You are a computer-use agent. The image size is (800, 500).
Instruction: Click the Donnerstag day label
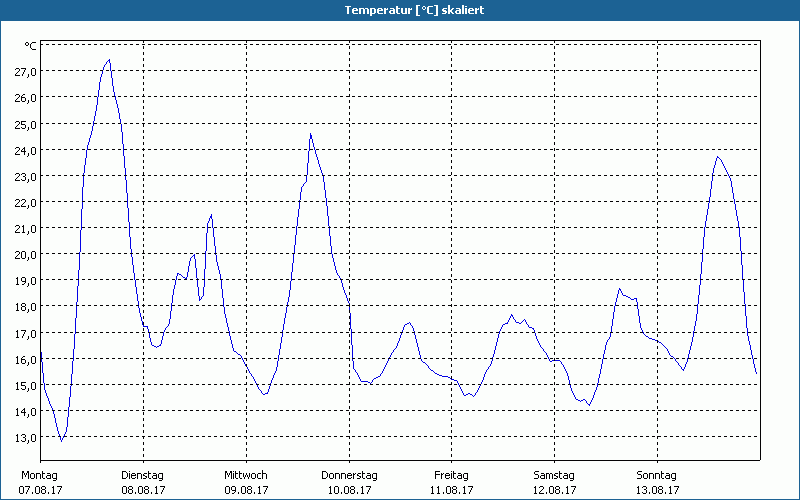(x=349, y=475)
